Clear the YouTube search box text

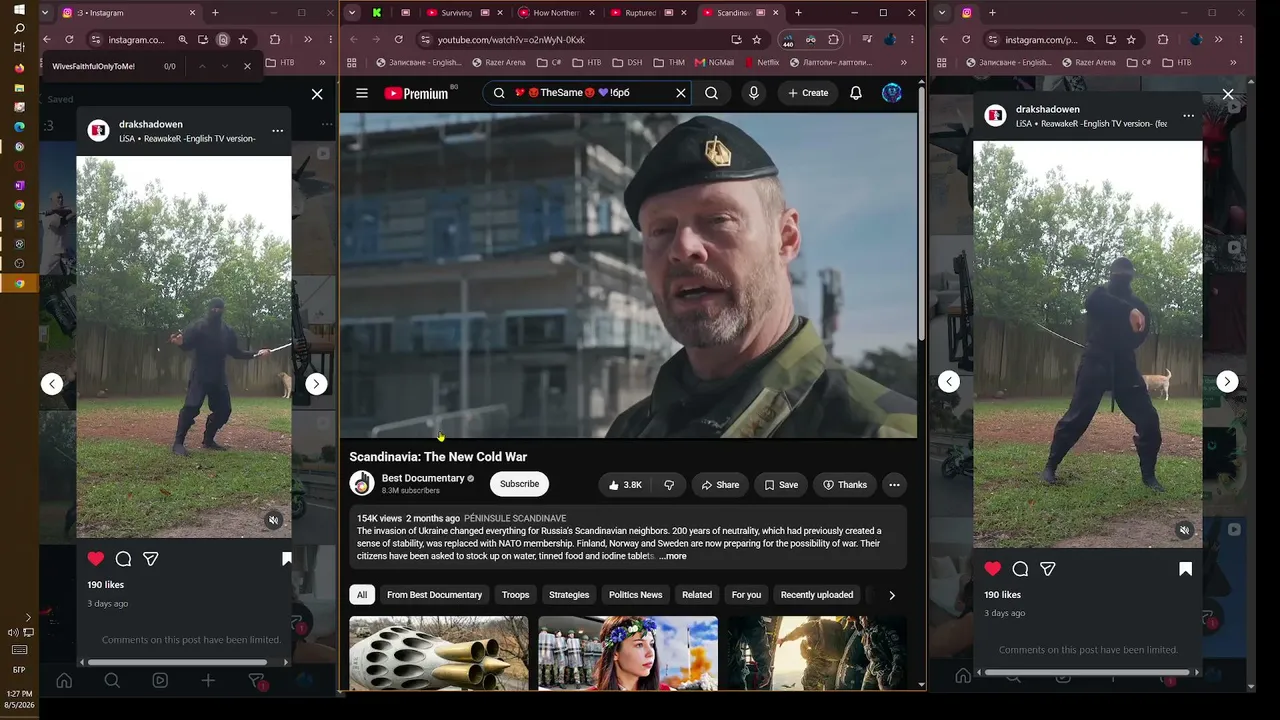click(x=681, y=93)
